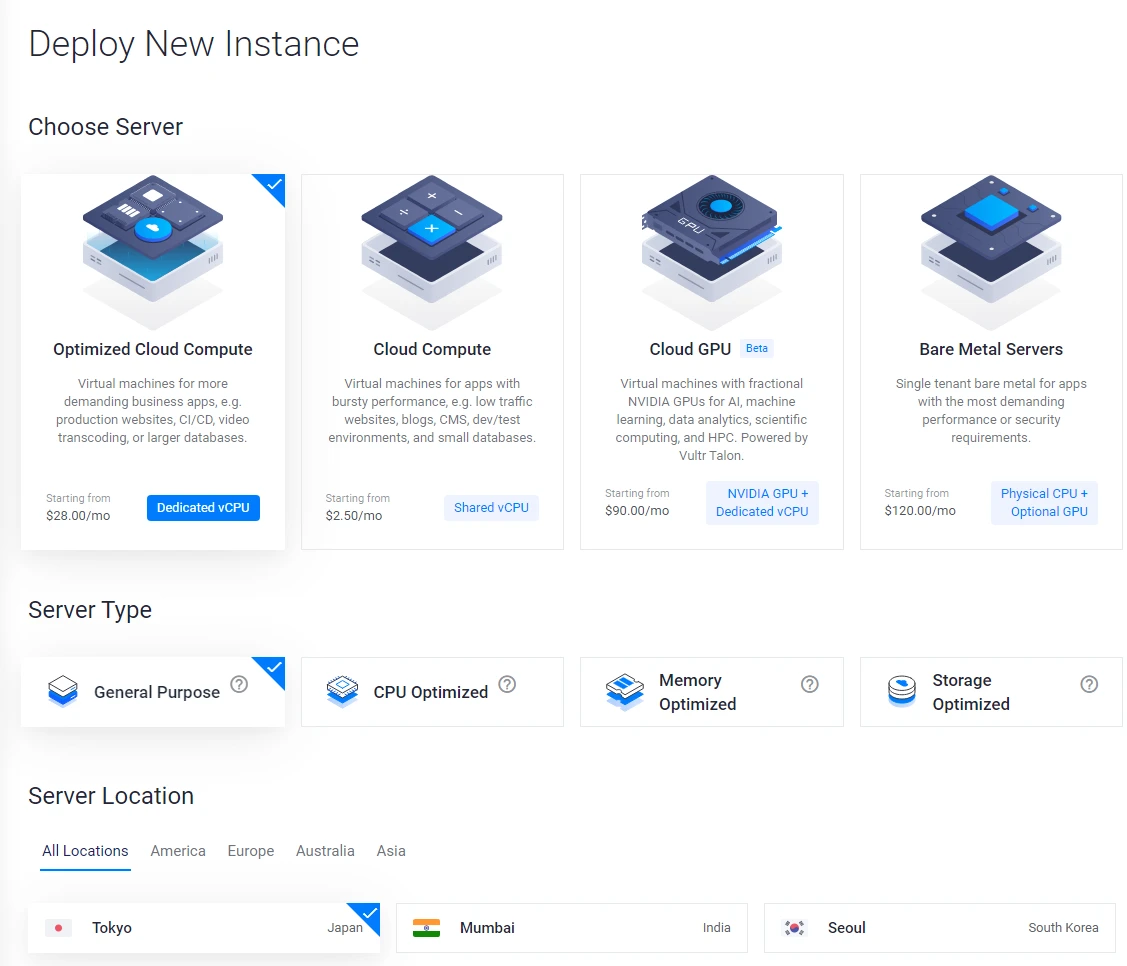Select the Memory Optimized label
Screen dimensions: 1127x966
click(698, 692)
